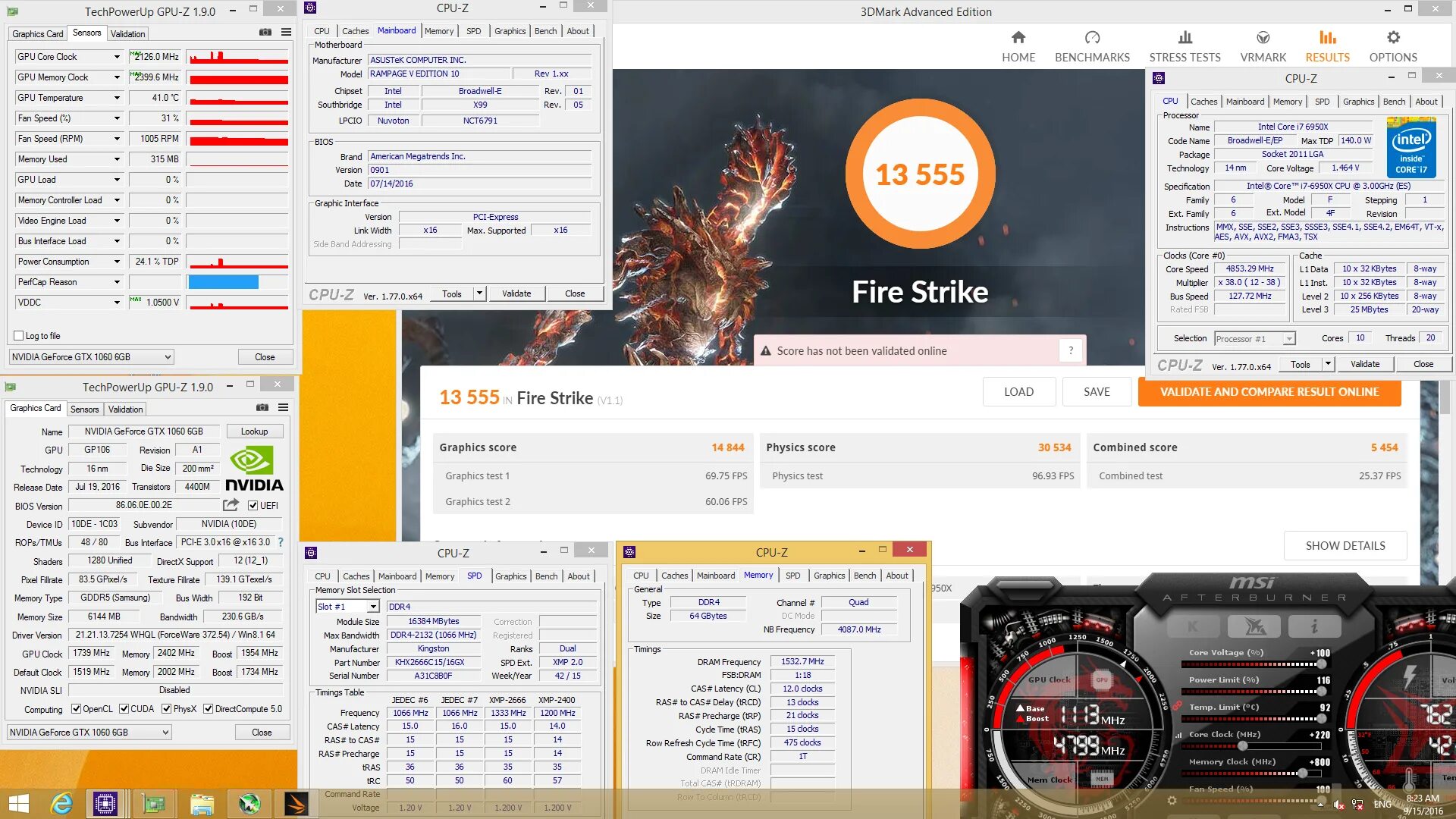Click the GPU-Z BIOS export share icon

click(231, 505)
